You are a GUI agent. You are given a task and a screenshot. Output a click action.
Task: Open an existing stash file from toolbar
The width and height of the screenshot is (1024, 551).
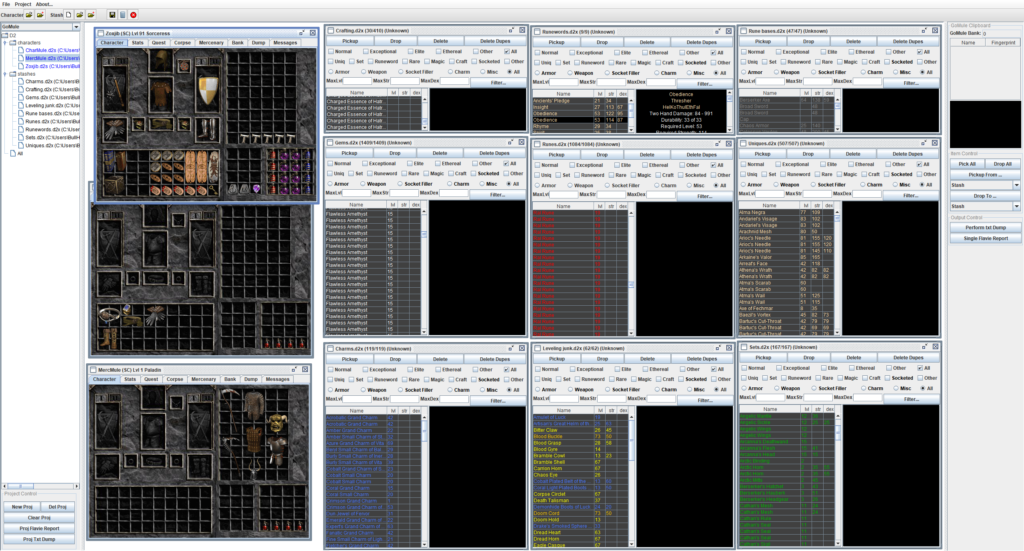tap(80, 14)
